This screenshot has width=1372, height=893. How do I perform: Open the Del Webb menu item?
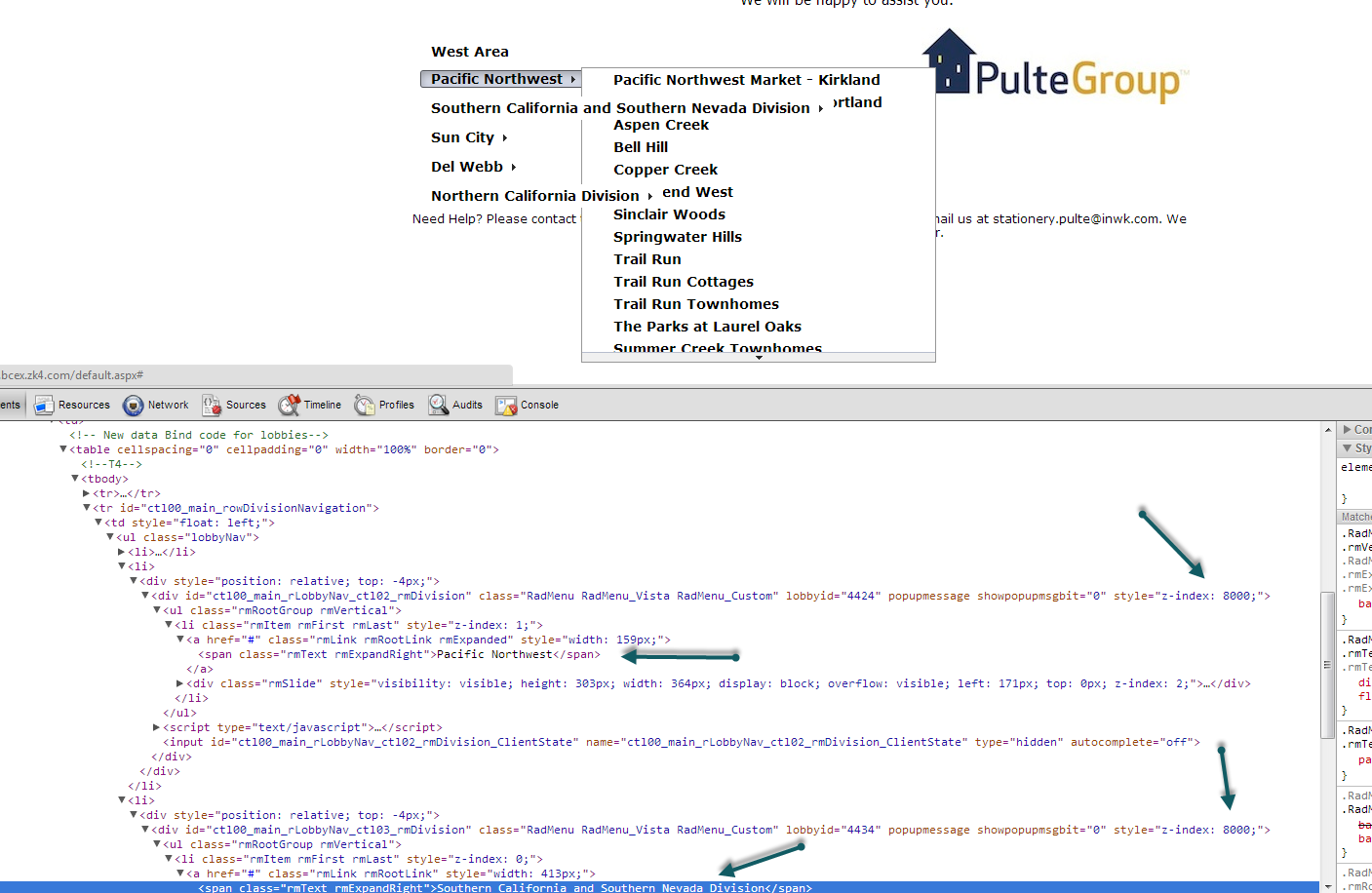tap(474, 167)
